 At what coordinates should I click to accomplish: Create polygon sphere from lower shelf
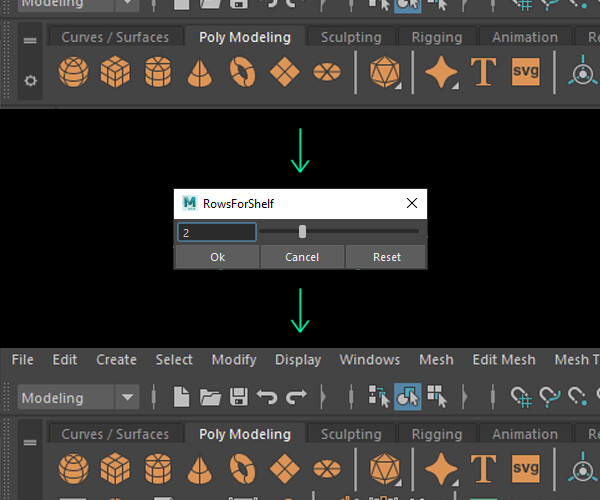[73, 469]
